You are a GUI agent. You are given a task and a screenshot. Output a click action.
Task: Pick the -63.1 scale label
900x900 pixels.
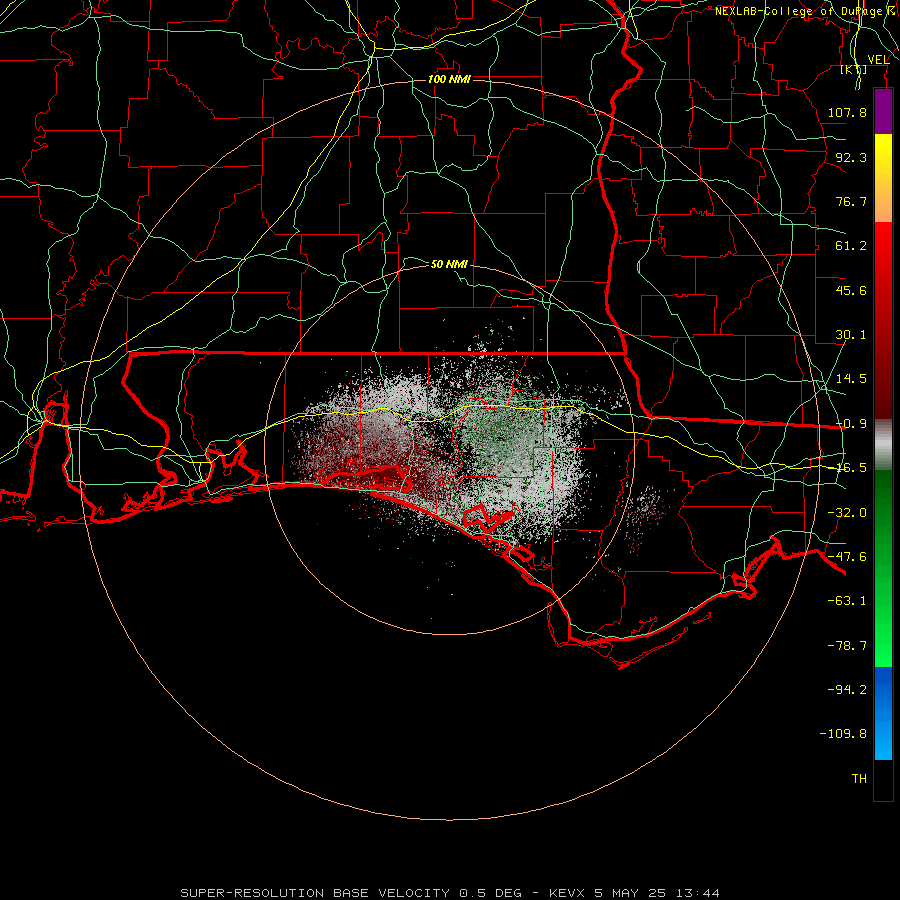coord(847,601)
